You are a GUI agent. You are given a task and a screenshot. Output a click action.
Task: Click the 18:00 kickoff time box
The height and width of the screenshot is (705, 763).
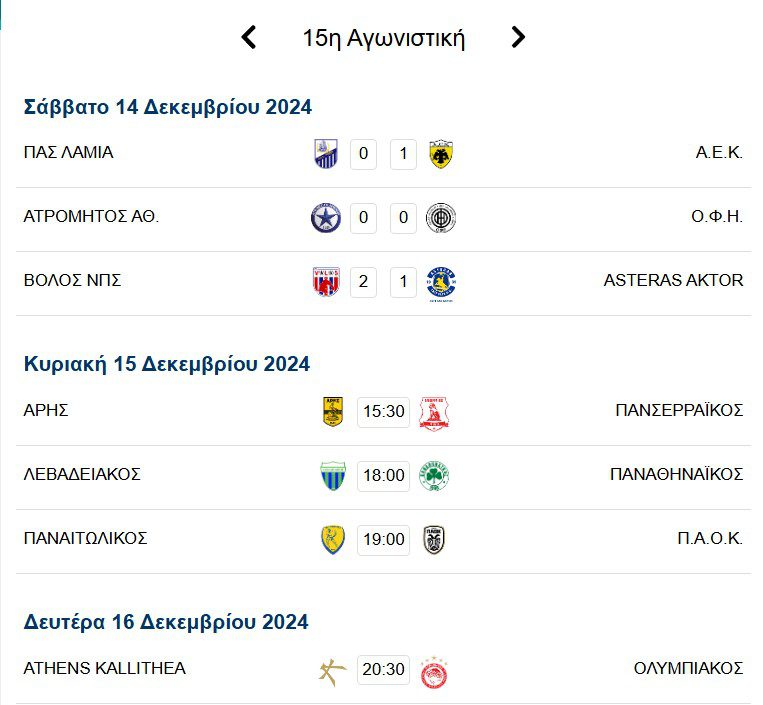tap(383, 475)
